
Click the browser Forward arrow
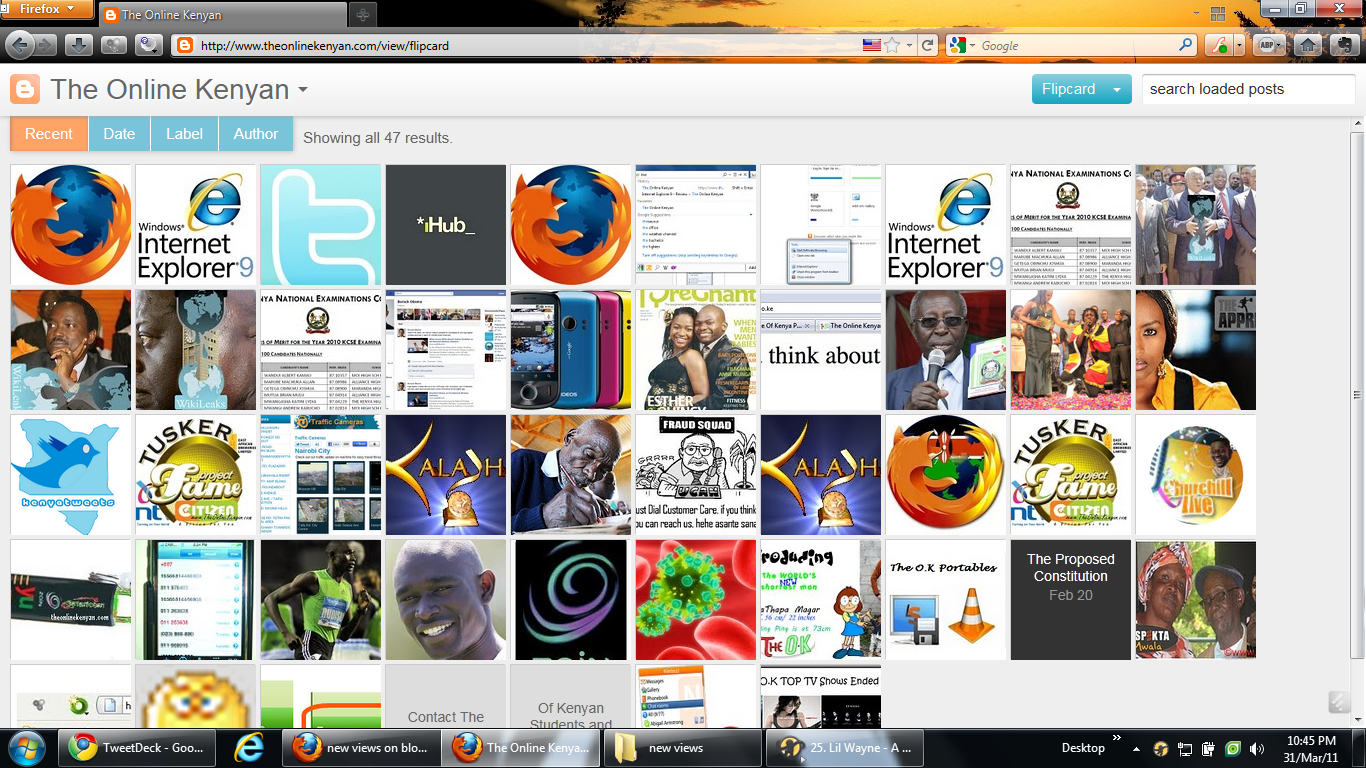[45, 45]
